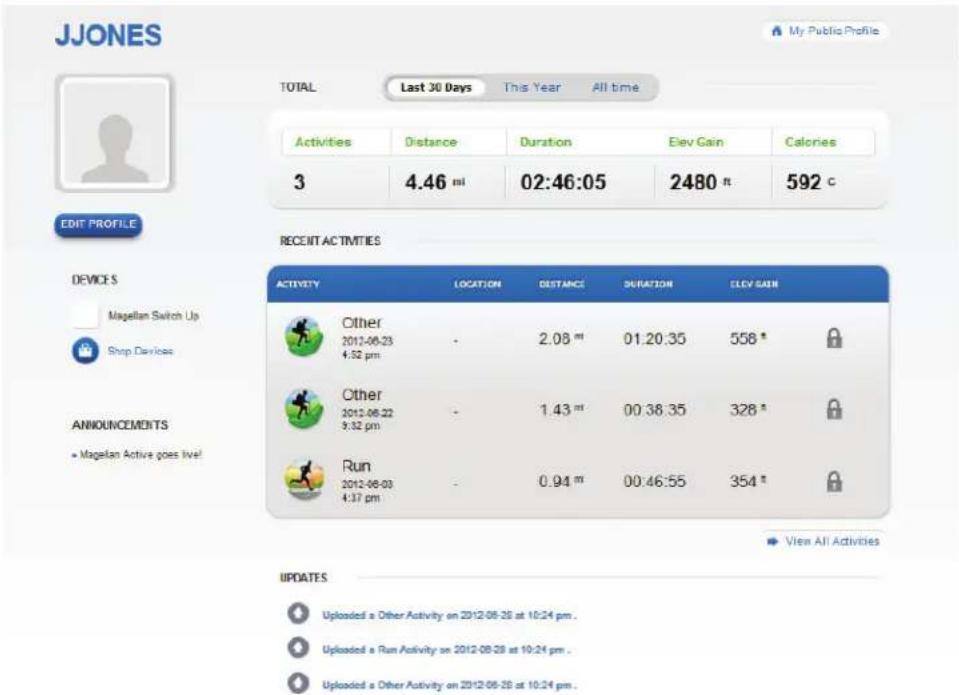
Task: Click lock icon in the Run activity row
Action: 834,481
